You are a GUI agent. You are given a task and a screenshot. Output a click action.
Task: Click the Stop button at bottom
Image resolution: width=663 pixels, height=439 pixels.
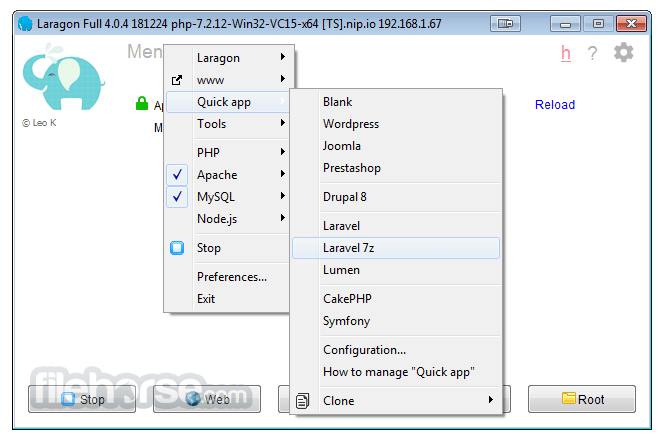click(x=82, y=399)
